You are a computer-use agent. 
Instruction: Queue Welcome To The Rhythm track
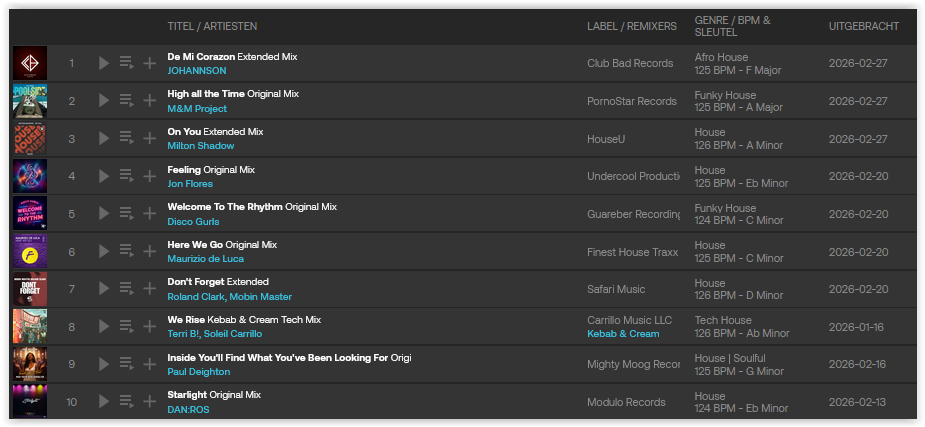coord(126,214)
